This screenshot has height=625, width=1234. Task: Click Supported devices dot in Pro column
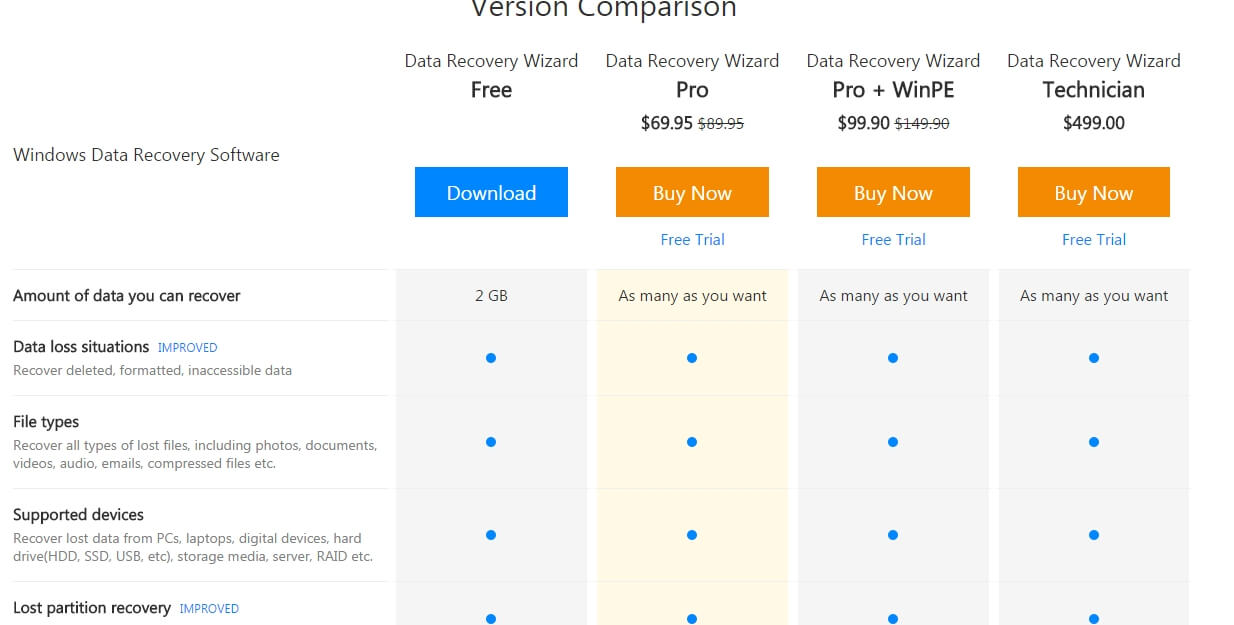[x=692, y=535]
